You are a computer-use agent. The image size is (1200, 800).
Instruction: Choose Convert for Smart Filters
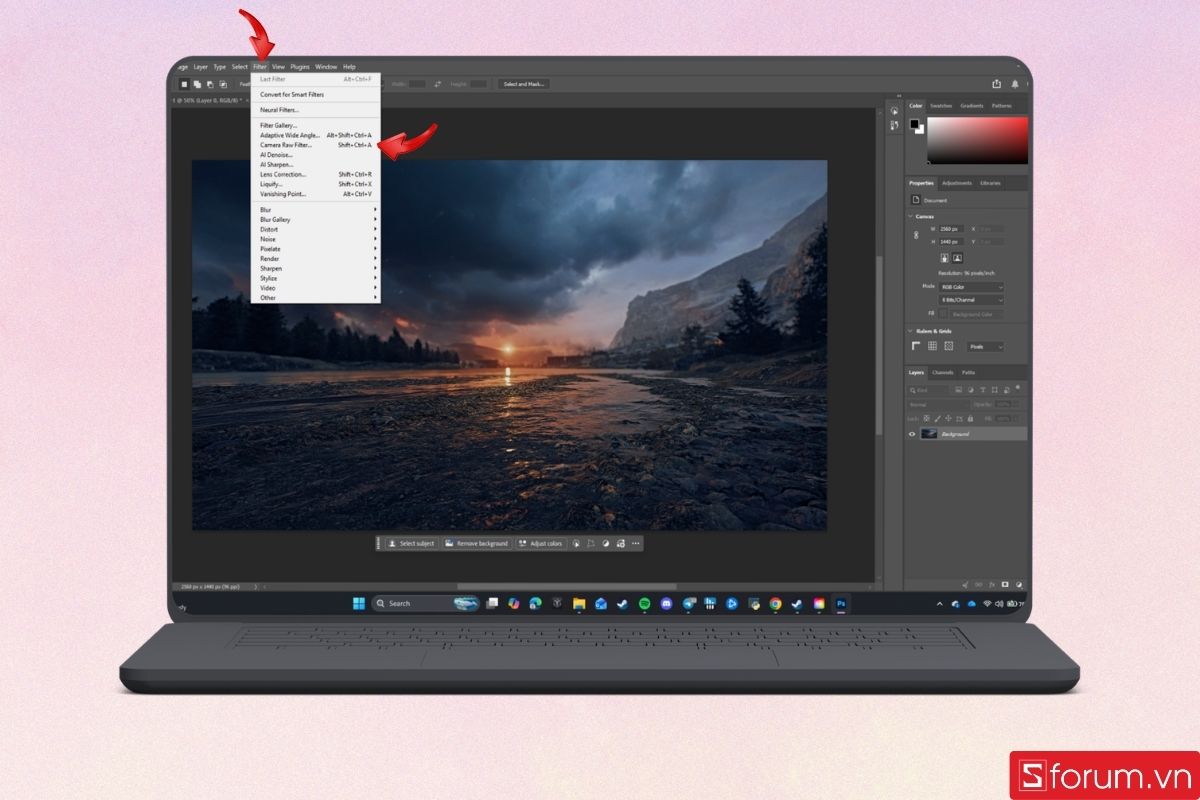click(316, 94)
